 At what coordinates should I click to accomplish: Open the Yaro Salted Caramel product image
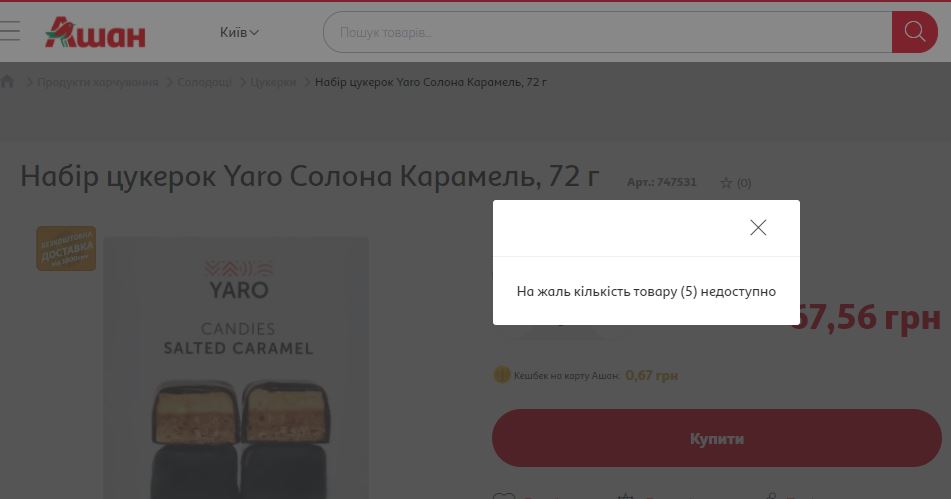(x=236, y=368)
